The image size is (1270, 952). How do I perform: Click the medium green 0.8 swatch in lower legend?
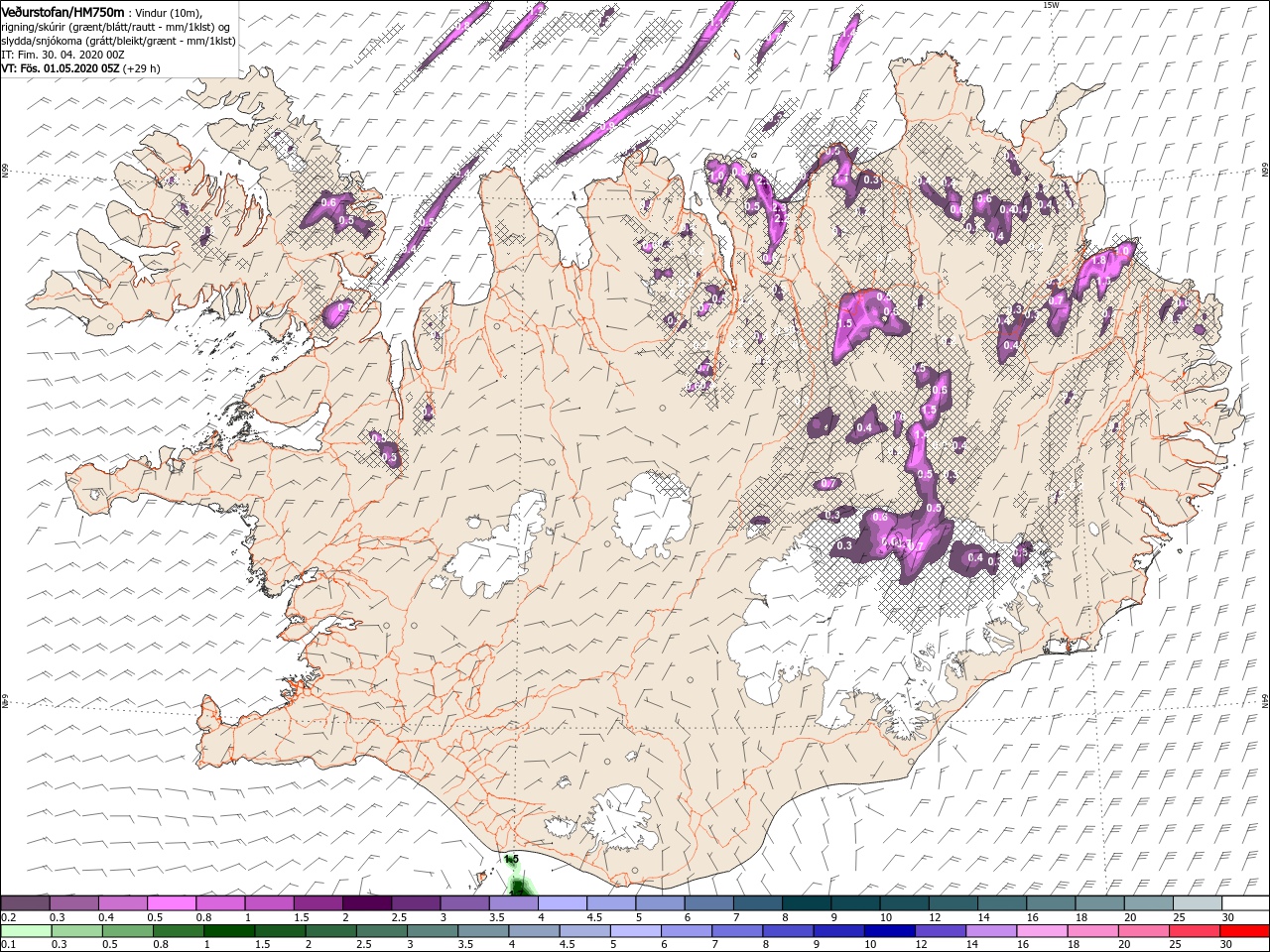[178, 931]
